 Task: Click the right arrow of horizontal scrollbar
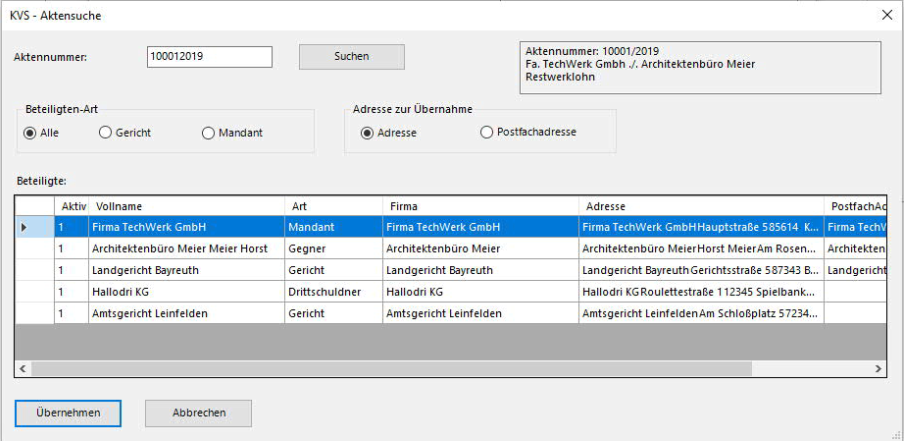(879, 369)
